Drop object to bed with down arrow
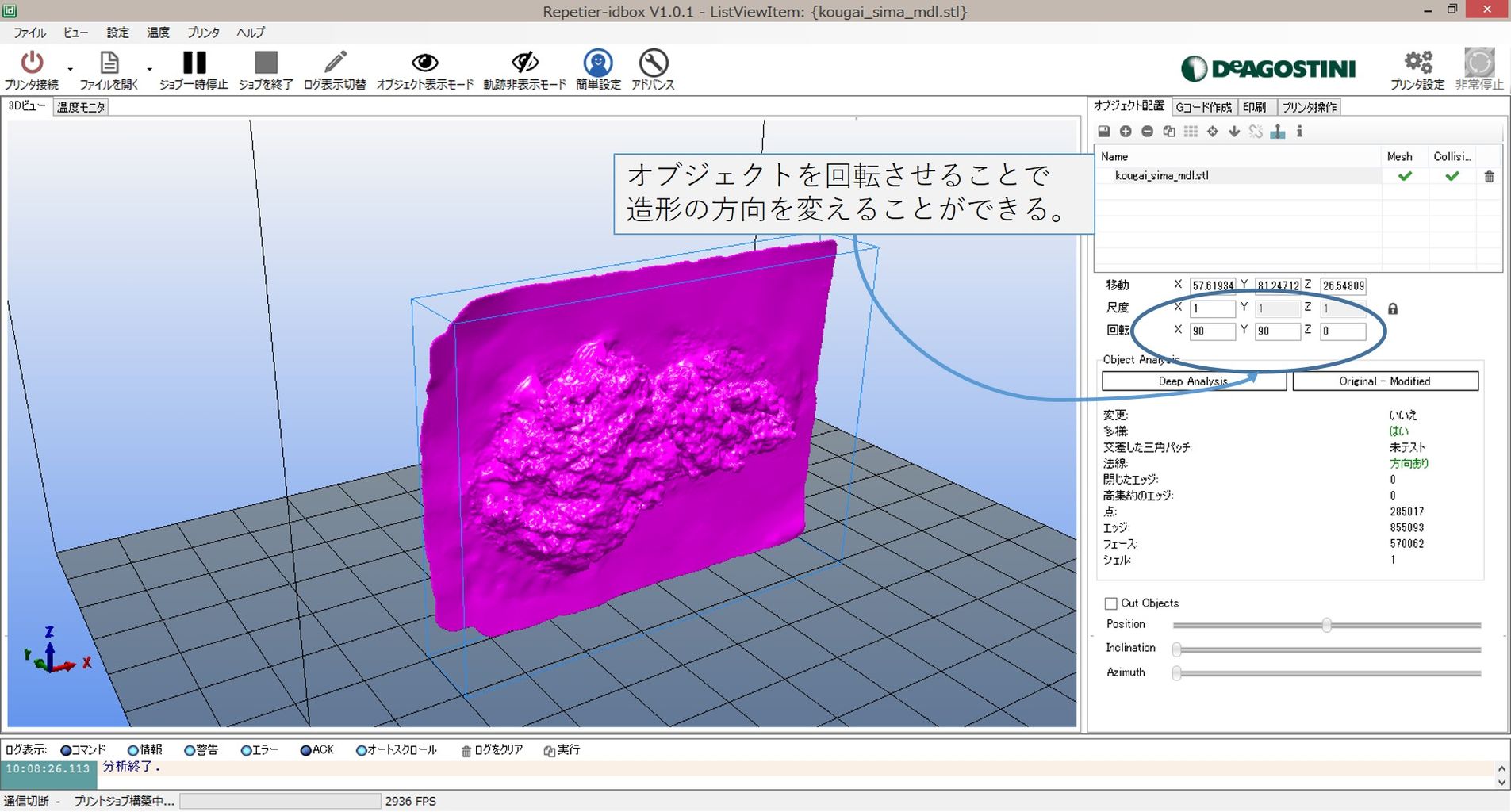The width and height of the screenshot is (1511, 812). [x=1234, y=132]
